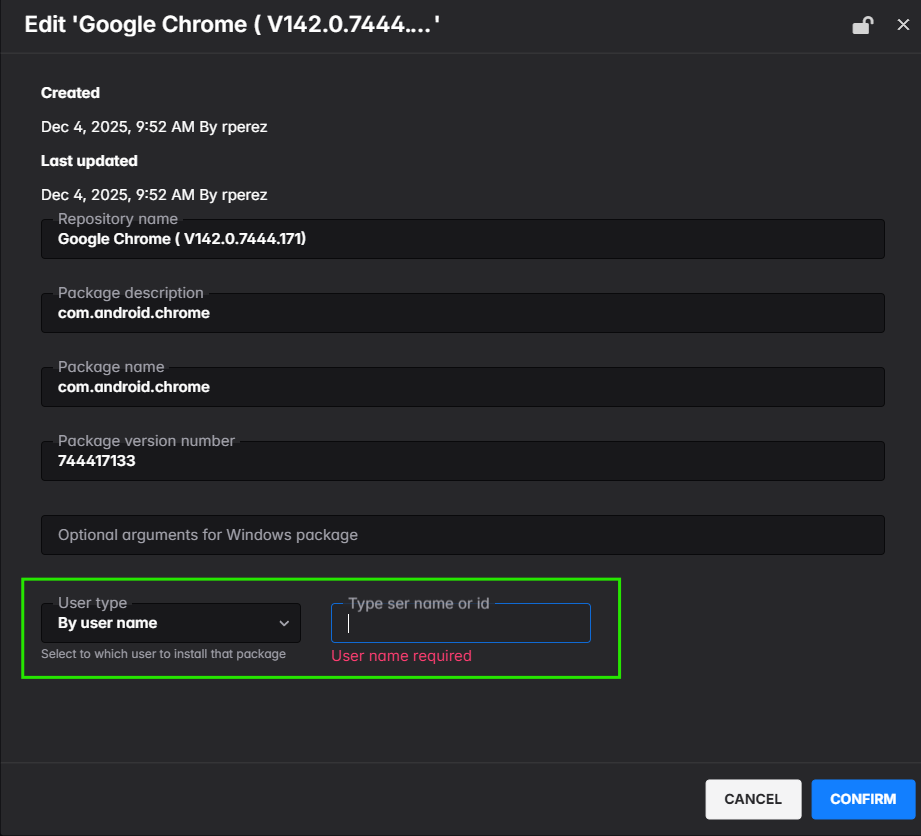This screenshot has height=836, width=921.
Task: Click the Created heading label
Action: point(70,93)
